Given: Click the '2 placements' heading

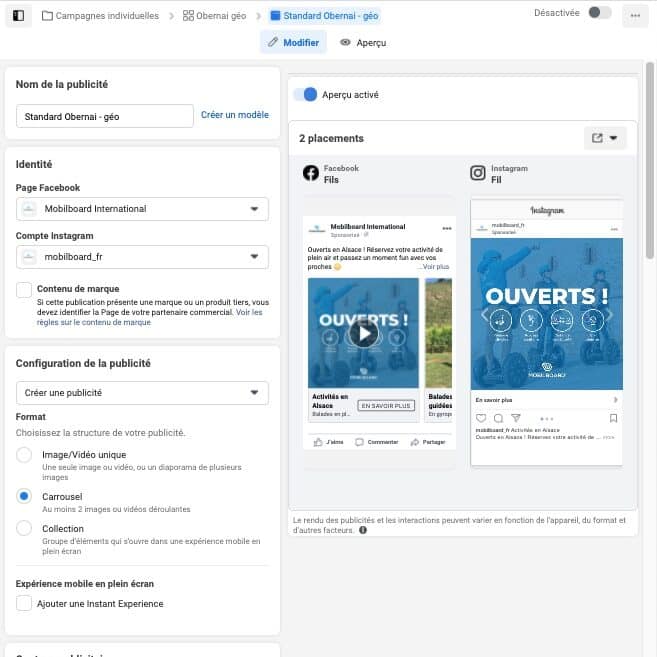Looking at the screenshot, I should click(331, 138).
